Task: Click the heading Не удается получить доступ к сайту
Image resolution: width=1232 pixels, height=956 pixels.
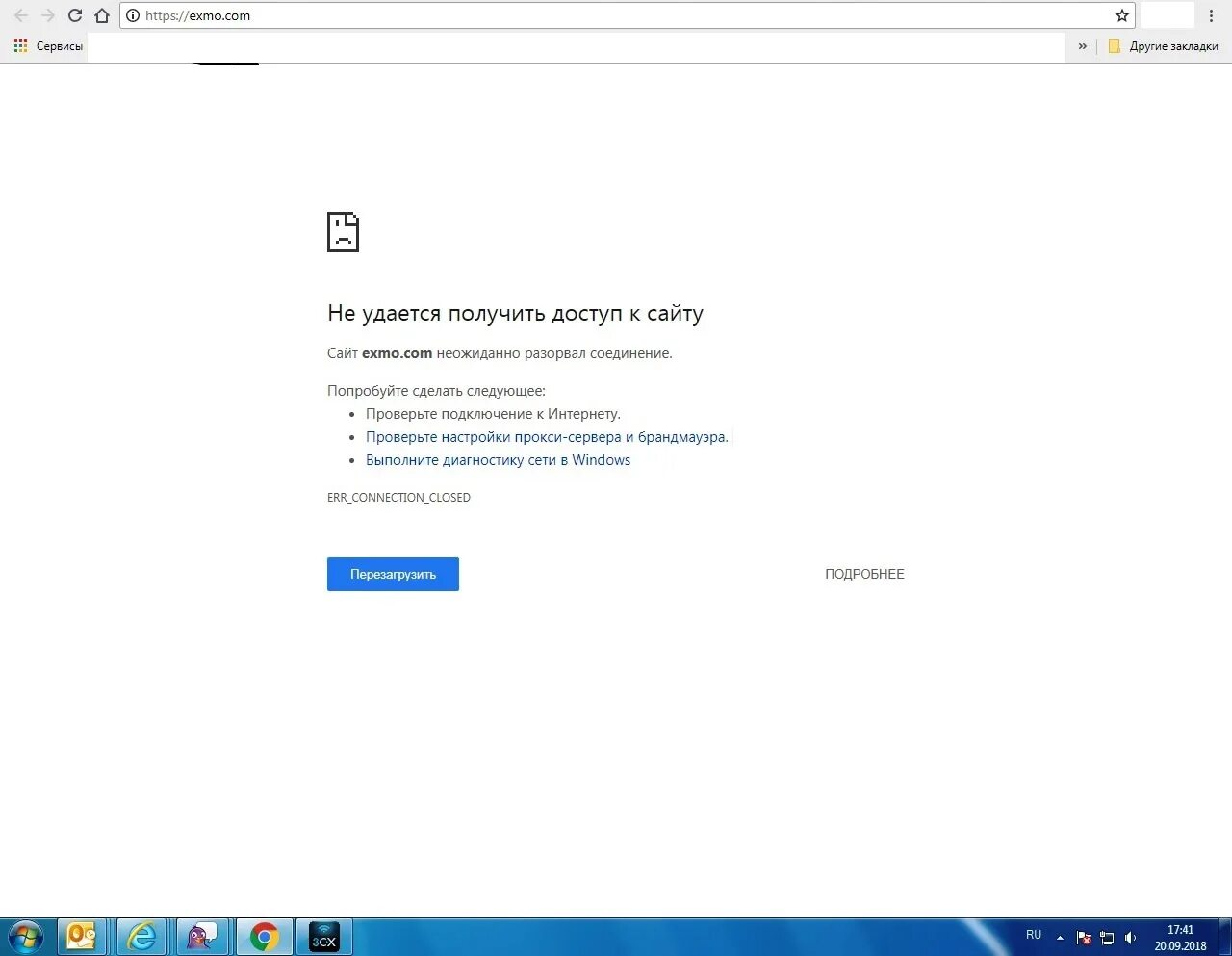Action: pyautogui.click(x=515, y=313)
